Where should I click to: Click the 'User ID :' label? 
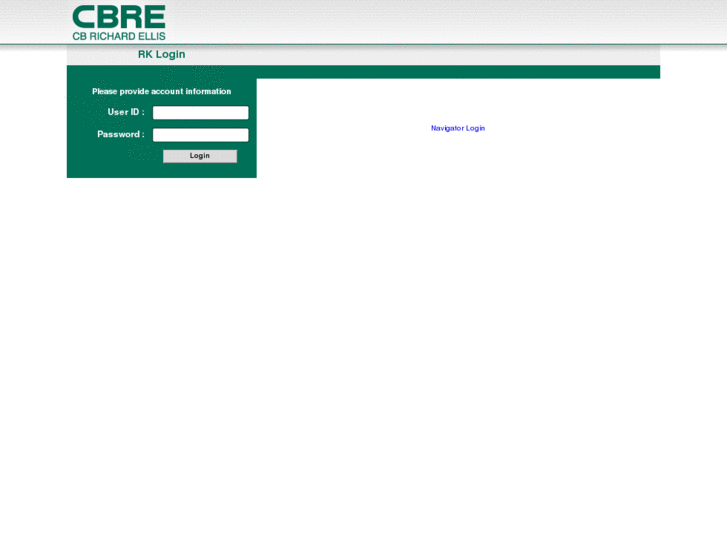pyautogui.click(x=126, y=112)
